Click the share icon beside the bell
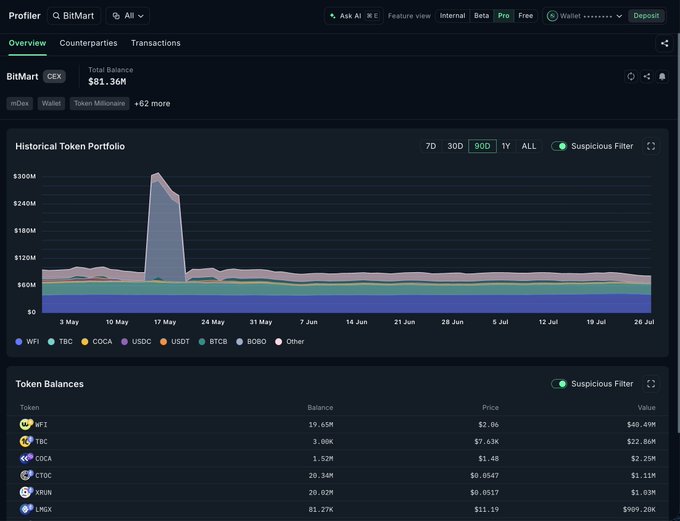Image resolution: width=680 pixels, height=521 pixels. 647,76
